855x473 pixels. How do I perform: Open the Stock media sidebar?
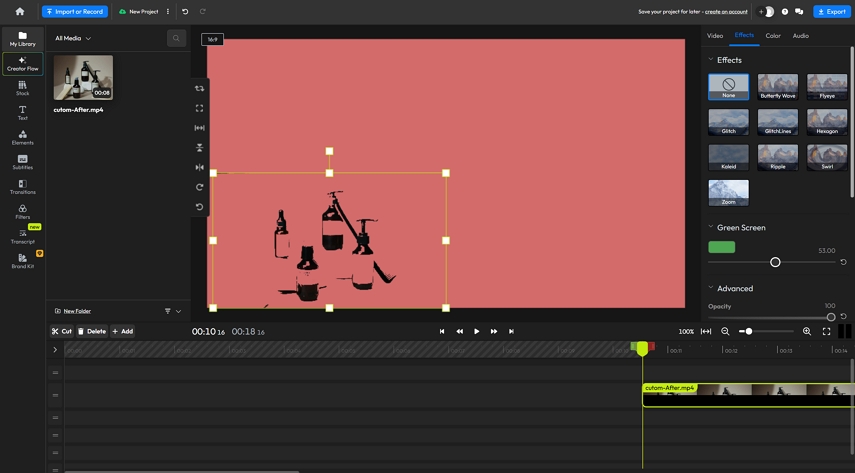point(22,88)
